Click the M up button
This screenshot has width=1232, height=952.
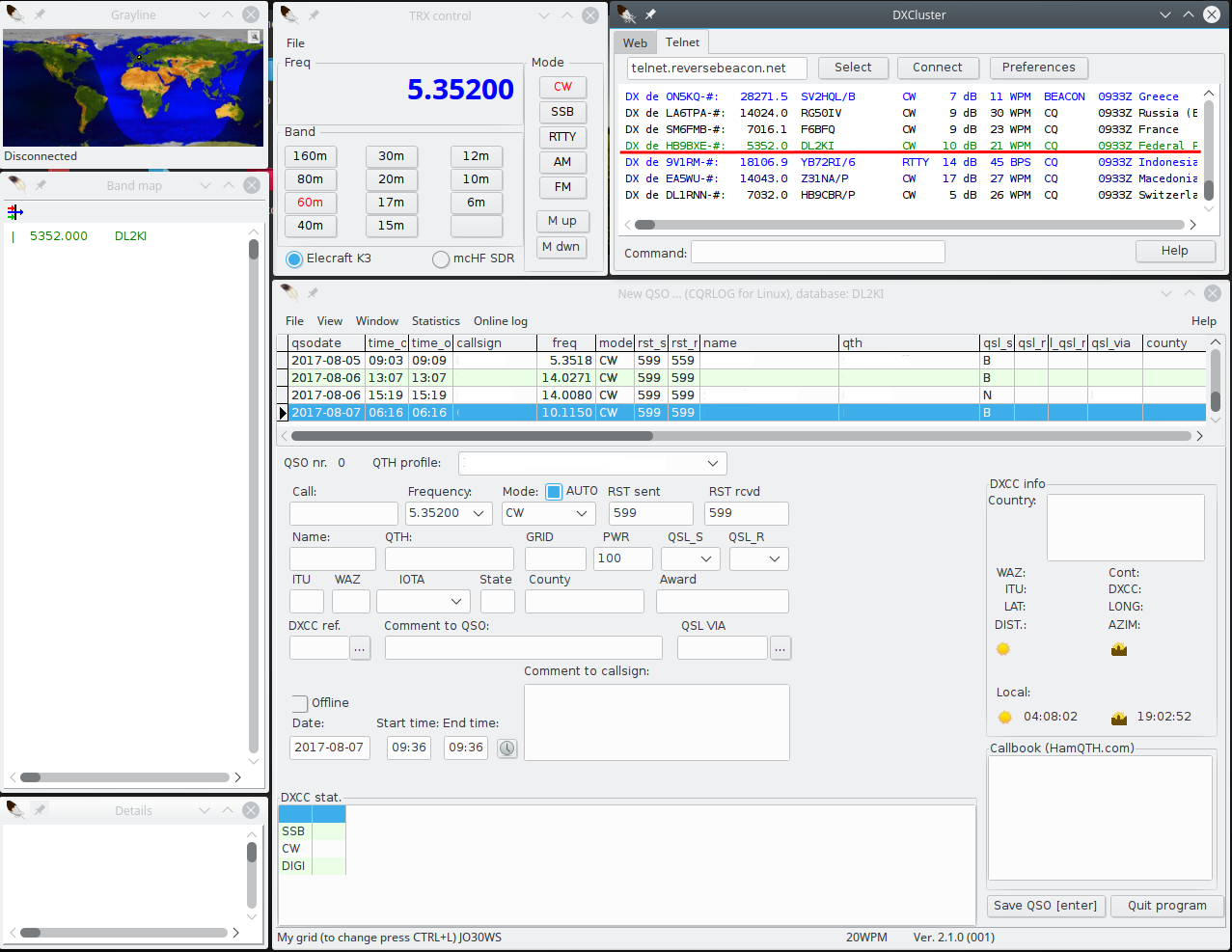pyautogui.click(x=562, y=221)
